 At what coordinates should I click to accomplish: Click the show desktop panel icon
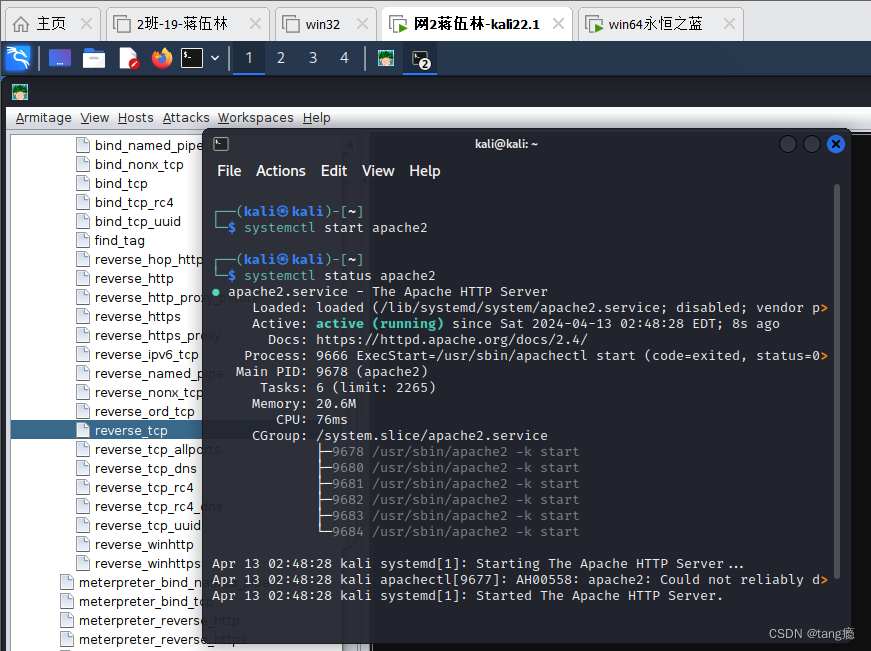click(60, 58)
